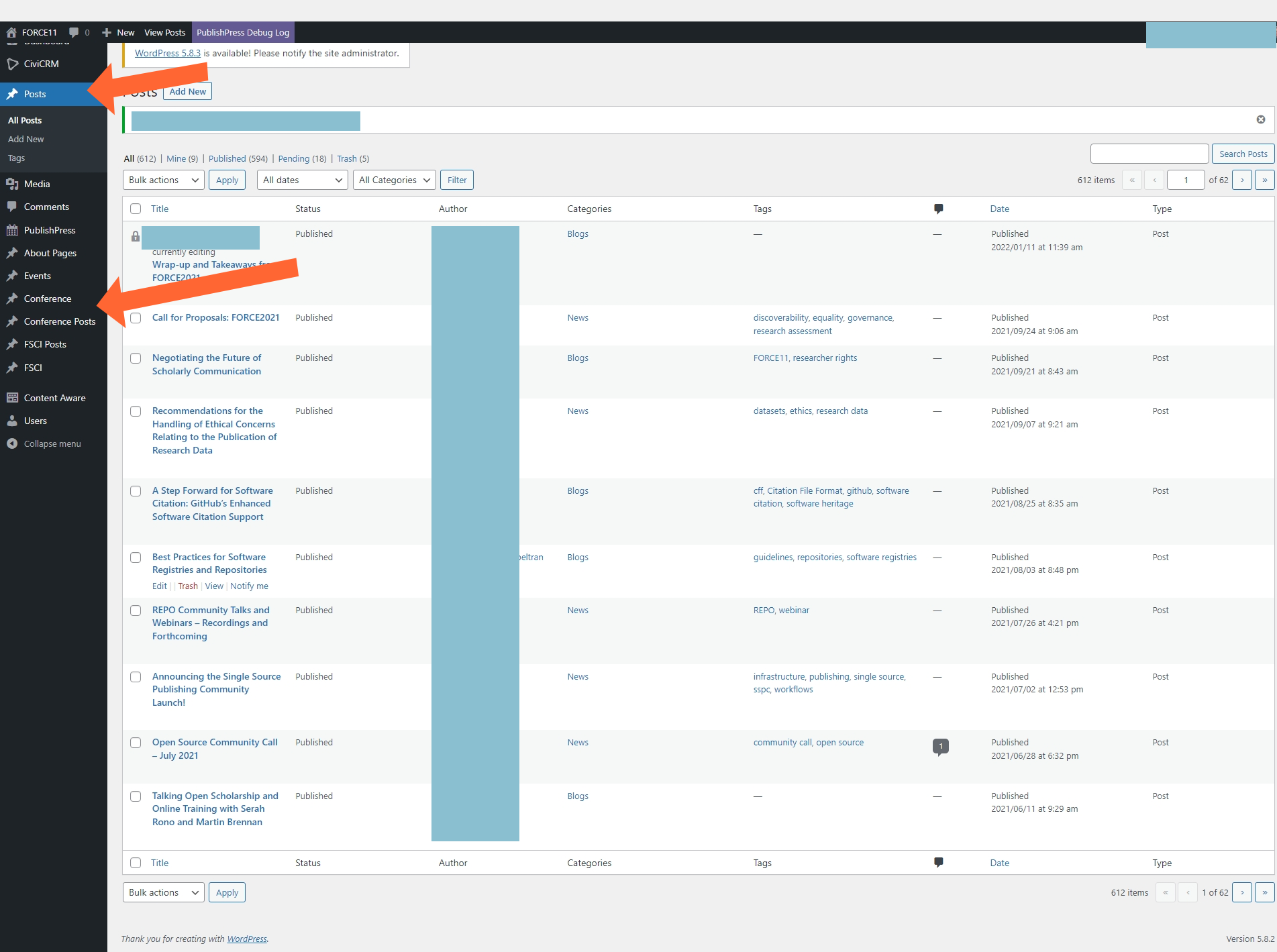Open the FORCE11 home icon in admin bar
This screenshot has width=1277, height=952.
click(x=11, y=32)
